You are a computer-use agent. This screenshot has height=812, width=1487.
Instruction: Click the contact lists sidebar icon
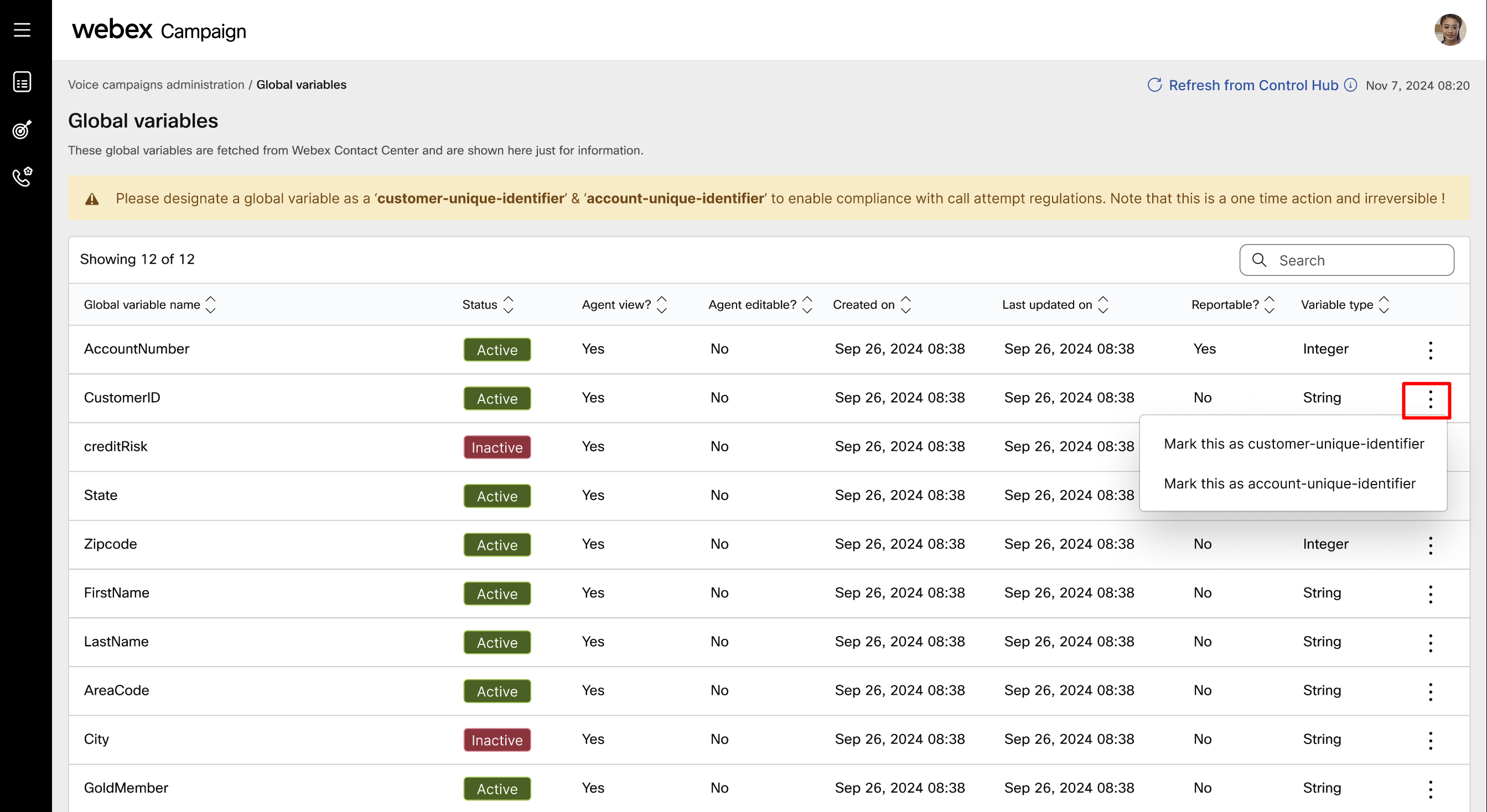pyautogui.click(x=22, y=82)
